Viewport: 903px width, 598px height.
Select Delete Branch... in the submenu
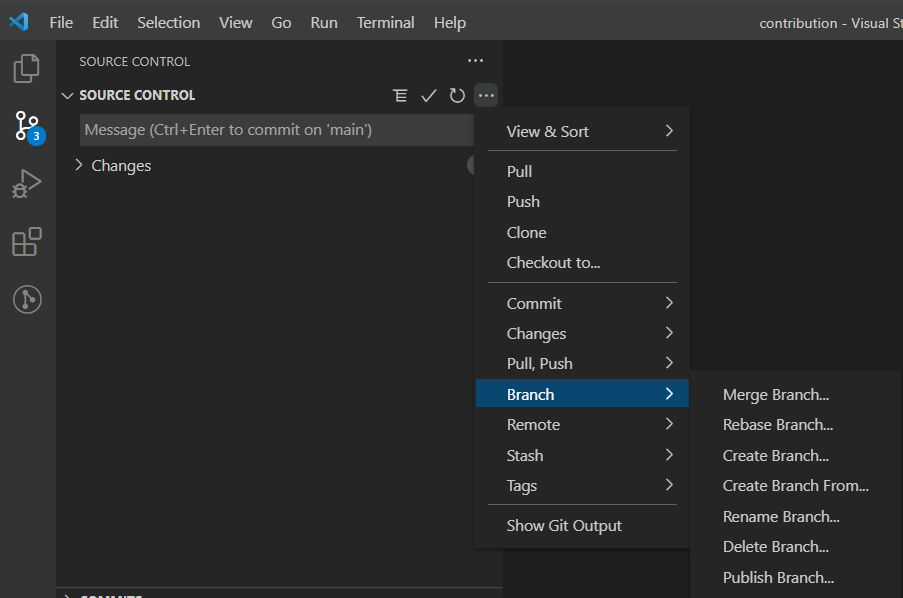pos(795,547)
